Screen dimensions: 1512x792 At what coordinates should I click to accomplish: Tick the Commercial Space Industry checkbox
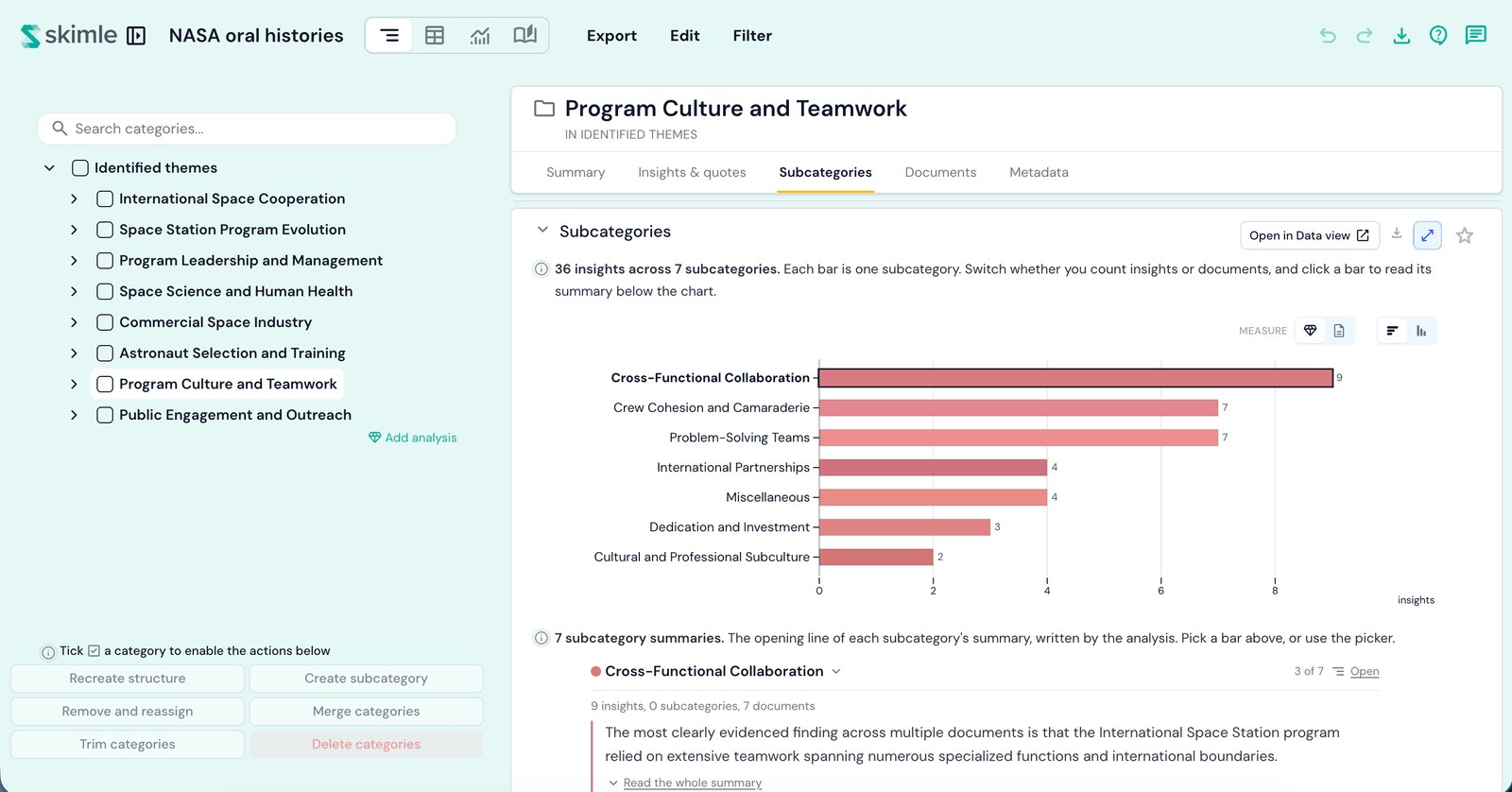click(x=105, y=322)
